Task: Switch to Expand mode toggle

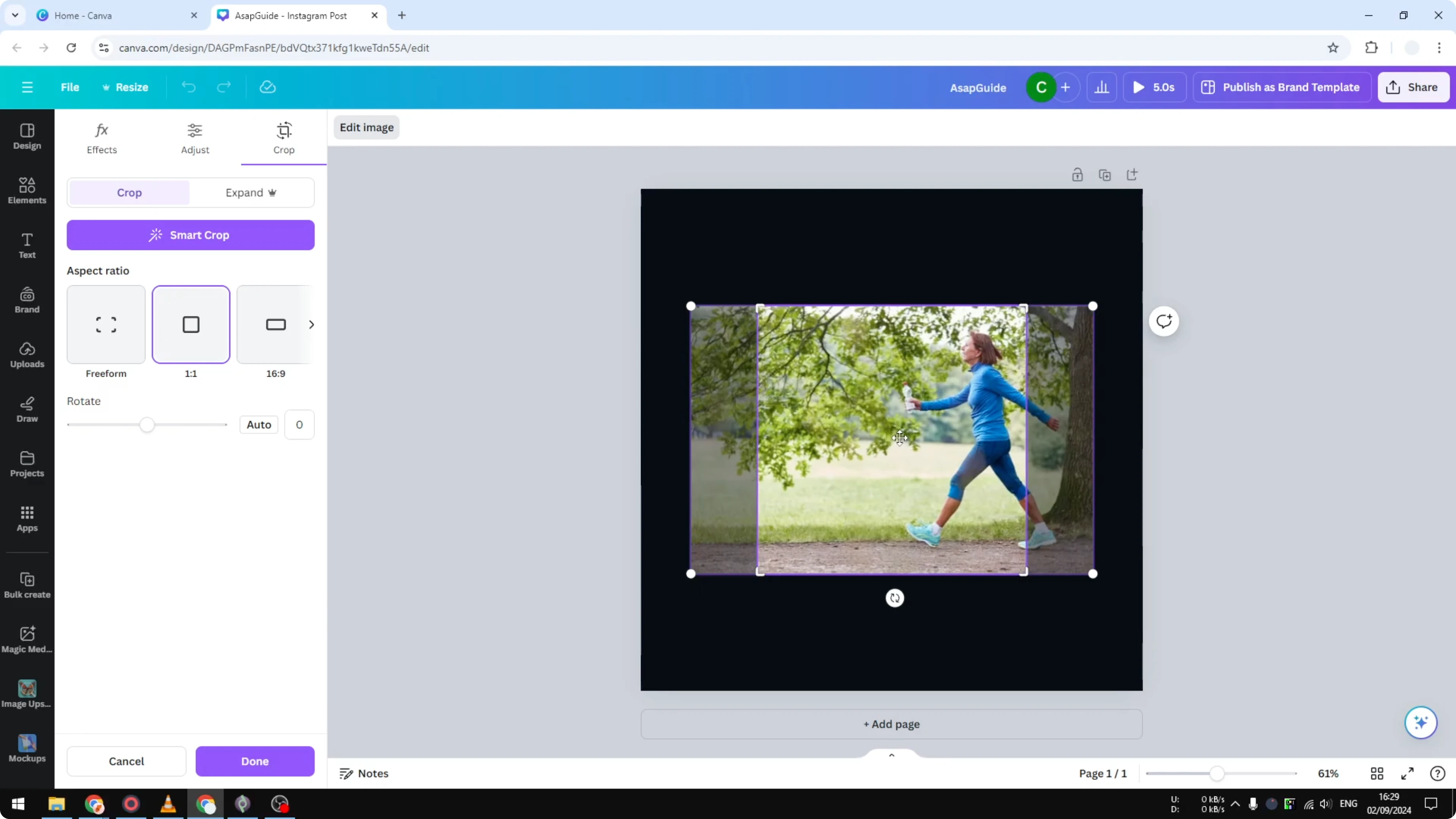Action: (251, 193)
